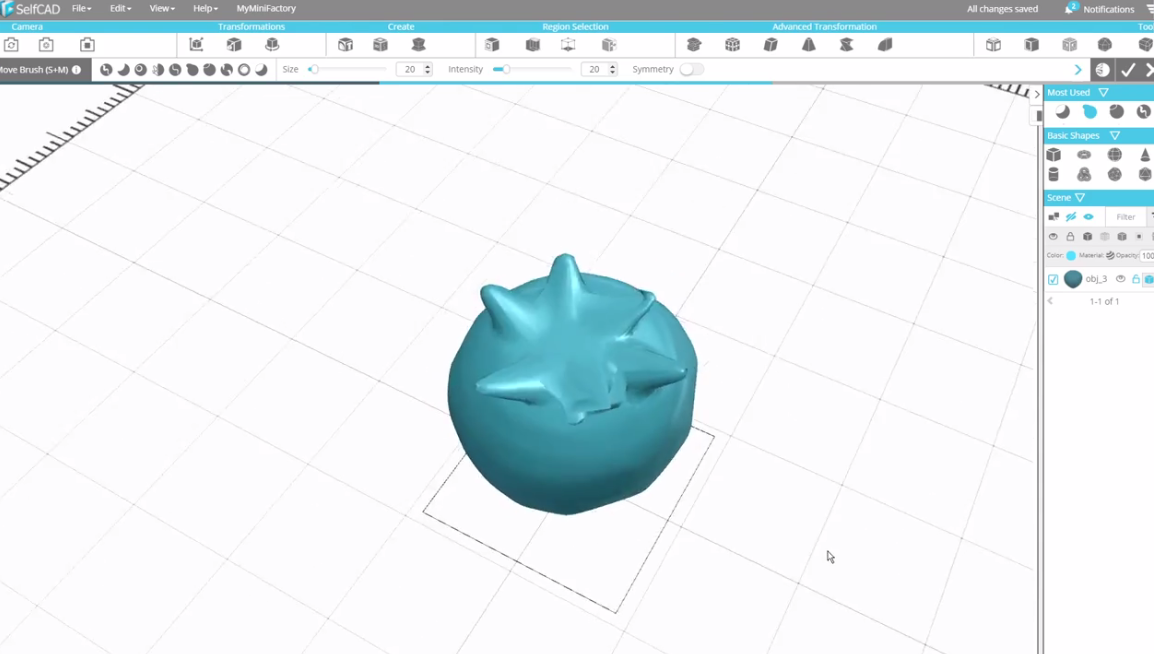Image resolution: width=1154 pixels, height=654 pixels.
Task: Open the MyMiniFactory menu item
Action: tap(266, 8)
